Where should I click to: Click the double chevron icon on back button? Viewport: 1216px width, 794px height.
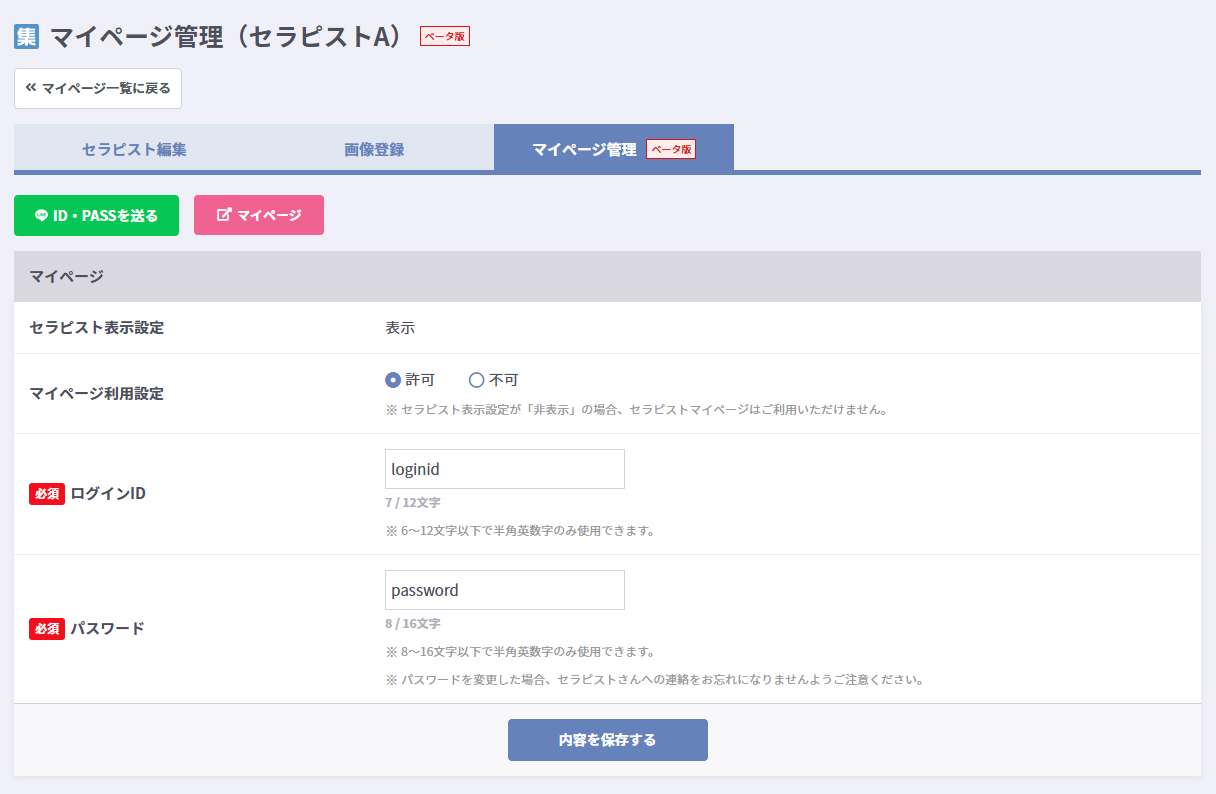click(x=31, y=88)
